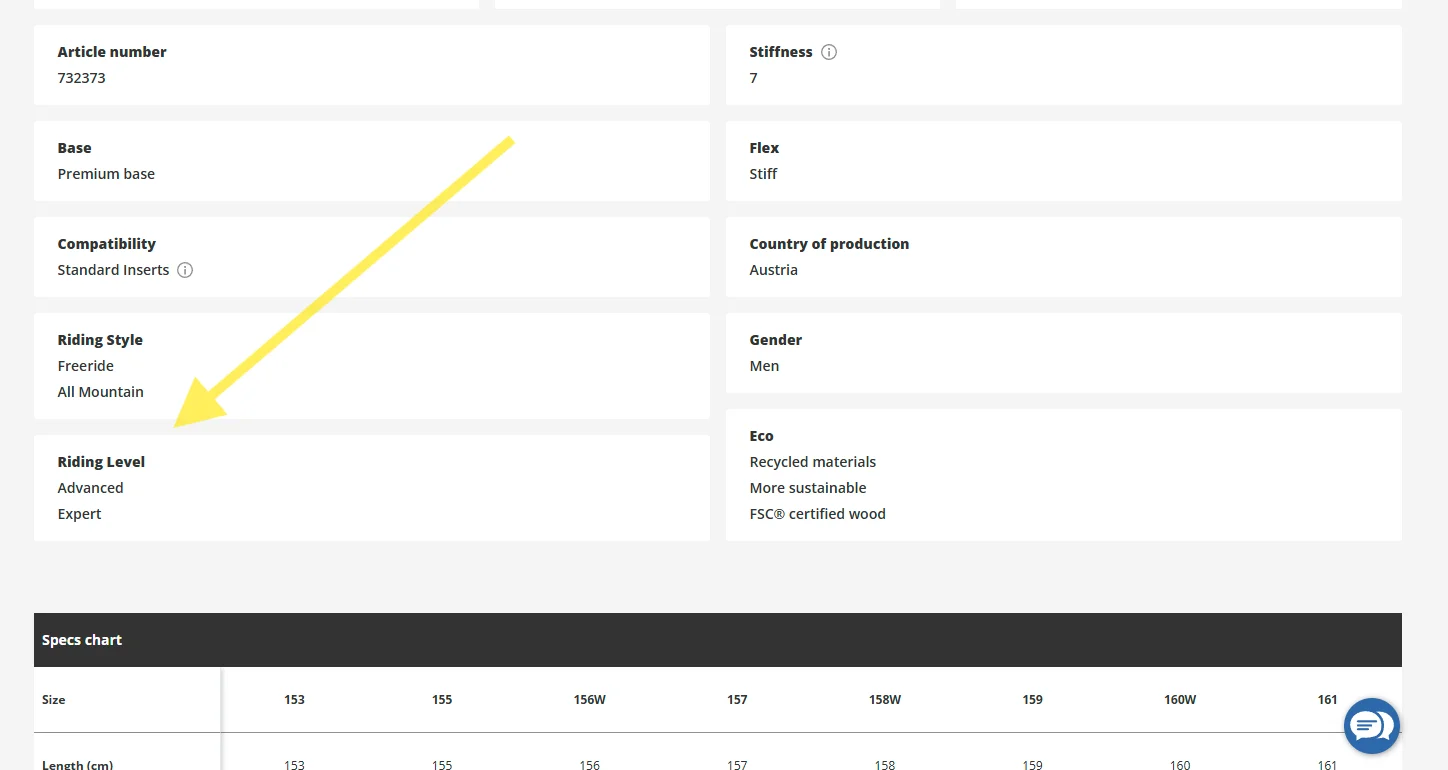The width and height of the screenshot is (1448, 770).
Task: Click FSC® certified wood text
Action: pyautogui.click(x=817, y=514)
